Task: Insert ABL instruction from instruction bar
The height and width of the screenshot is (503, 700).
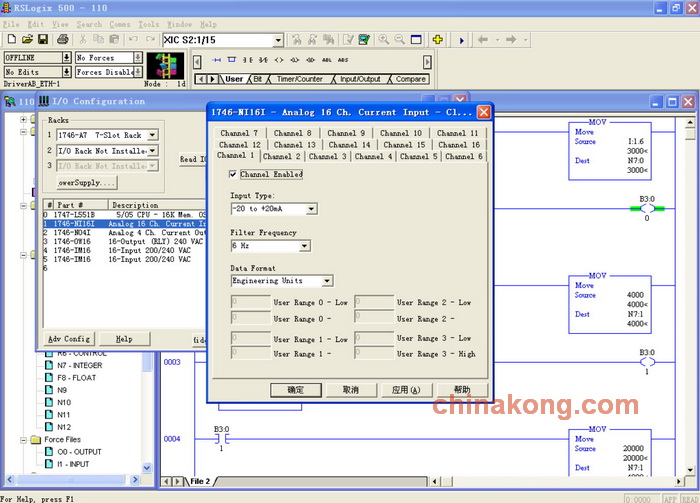Action: tap(327, 60)
